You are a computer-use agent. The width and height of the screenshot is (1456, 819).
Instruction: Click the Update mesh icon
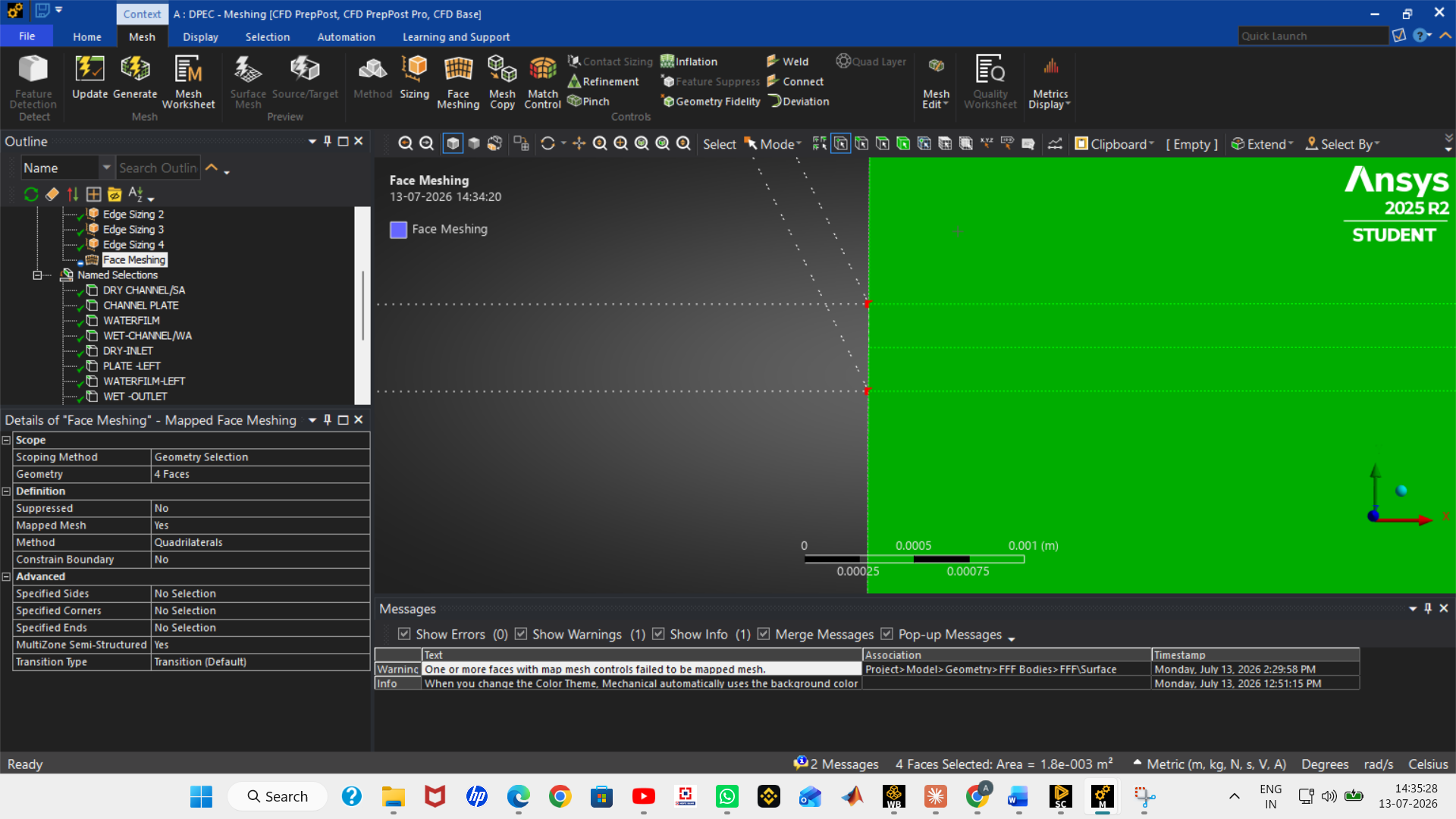89,77
